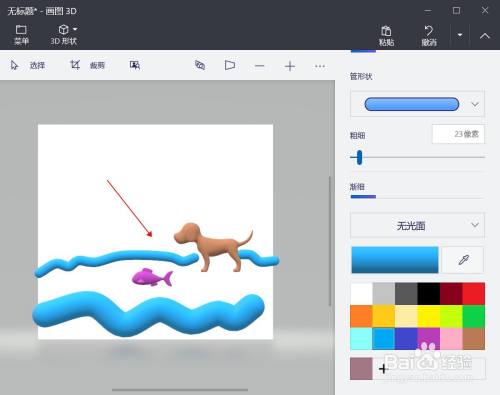The image size is (500, 395).
Task: Toggle the mixed reality view icon
Action: (x=200, y=65)
